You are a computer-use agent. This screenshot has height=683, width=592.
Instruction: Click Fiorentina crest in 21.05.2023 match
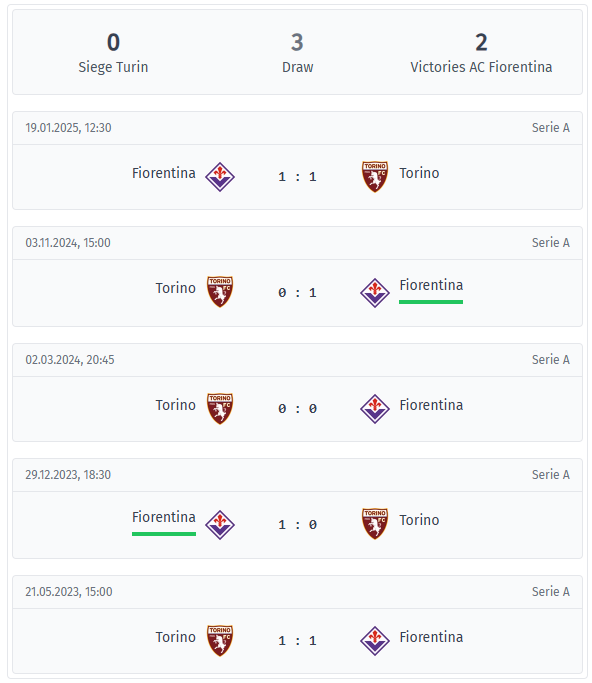click(375, 641)
